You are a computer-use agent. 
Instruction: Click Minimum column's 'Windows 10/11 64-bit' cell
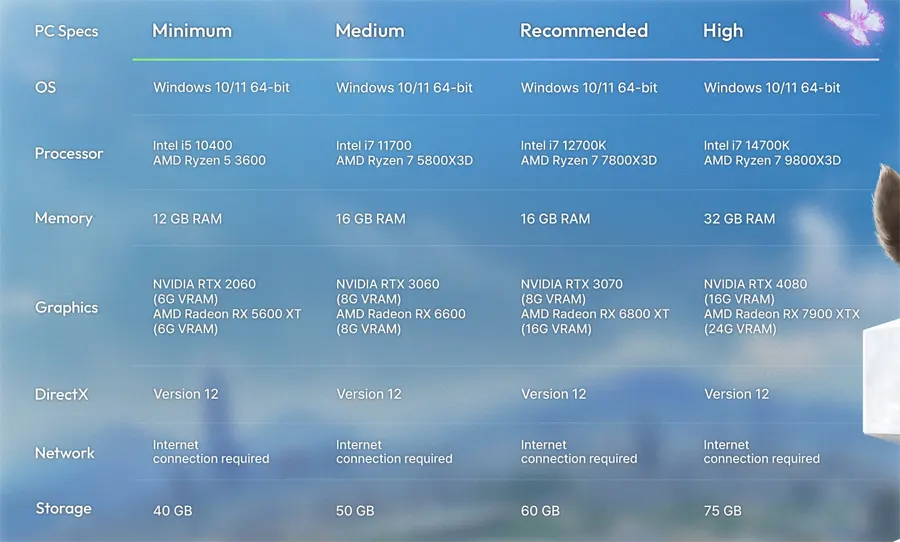[221, 87]
